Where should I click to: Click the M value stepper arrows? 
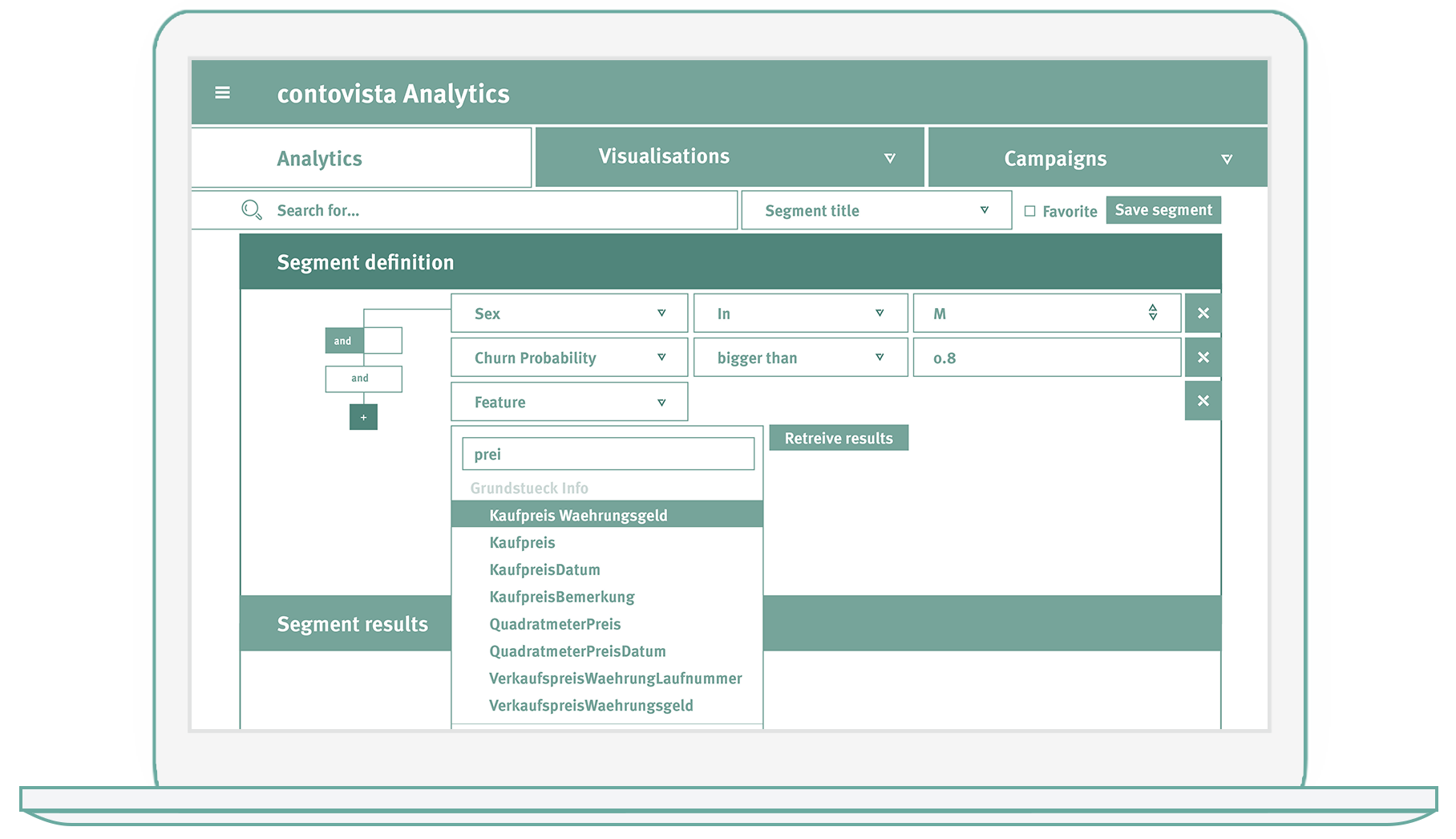[1152, 313]
